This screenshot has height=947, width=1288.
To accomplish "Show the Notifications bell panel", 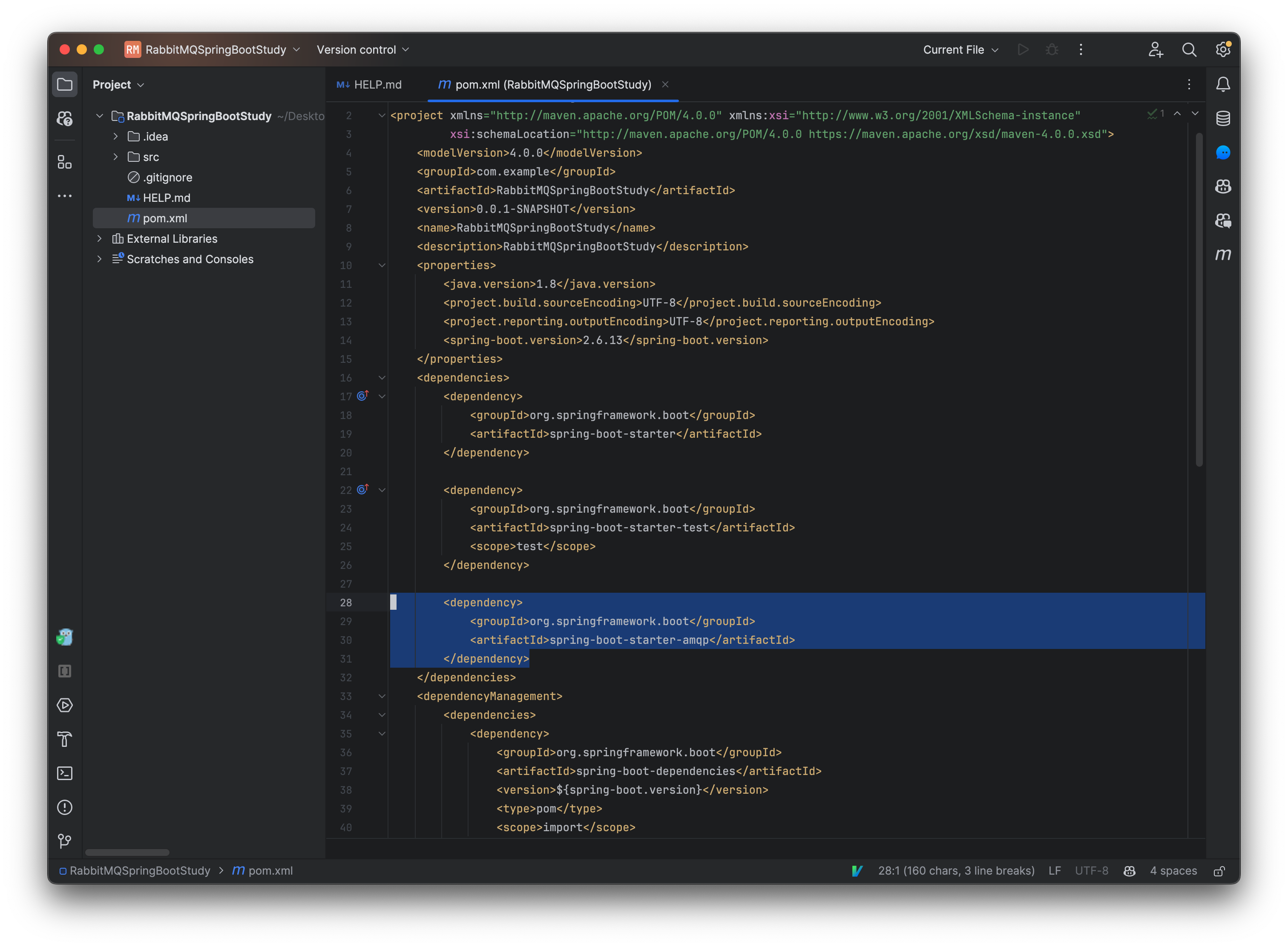I will 1223,85.
